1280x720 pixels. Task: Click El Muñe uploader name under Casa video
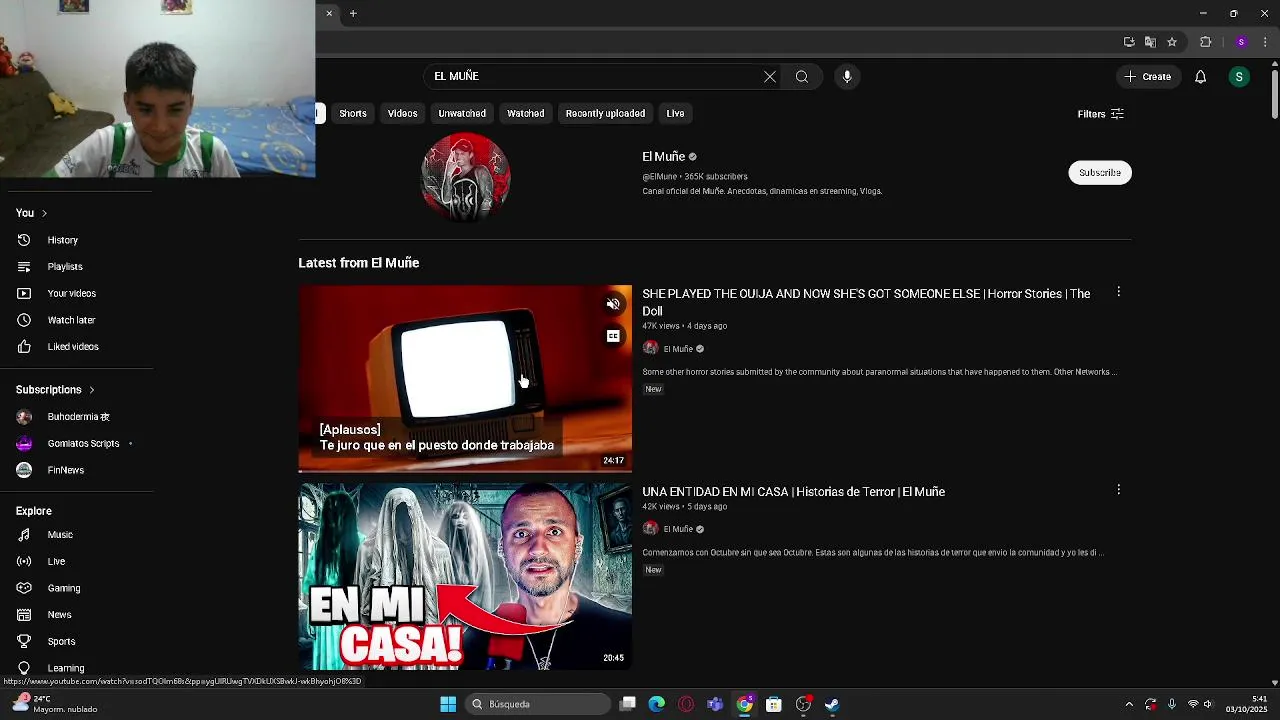(678, 529)
